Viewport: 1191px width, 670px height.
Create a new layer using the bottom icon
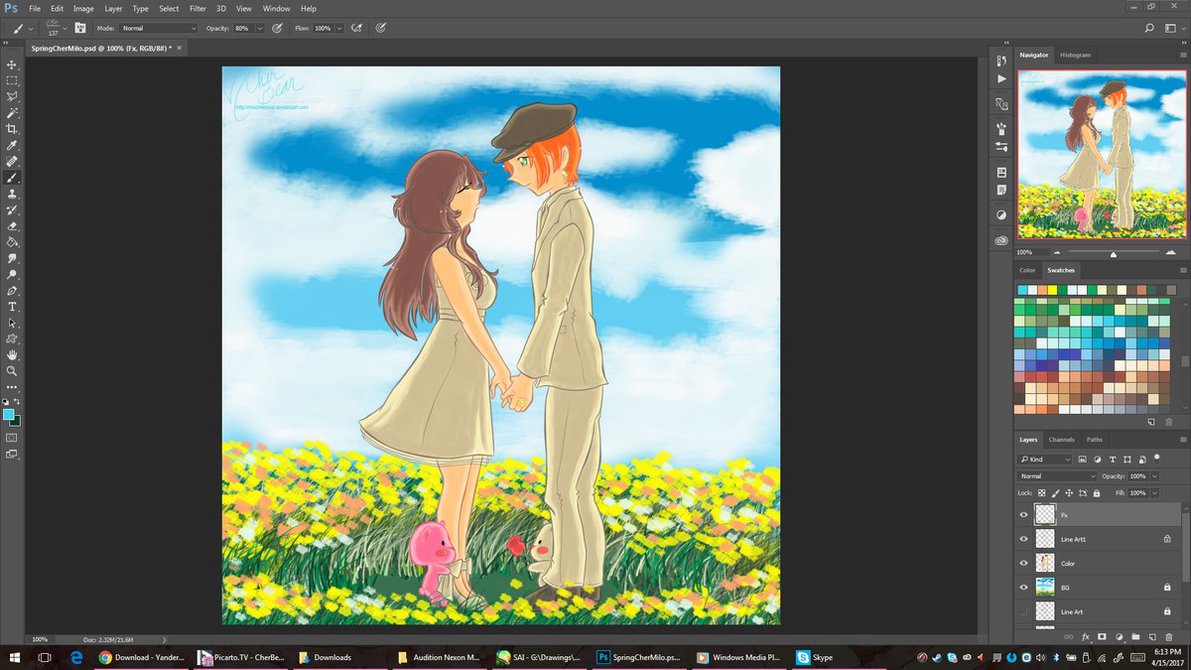click(x=1152, y=637)
